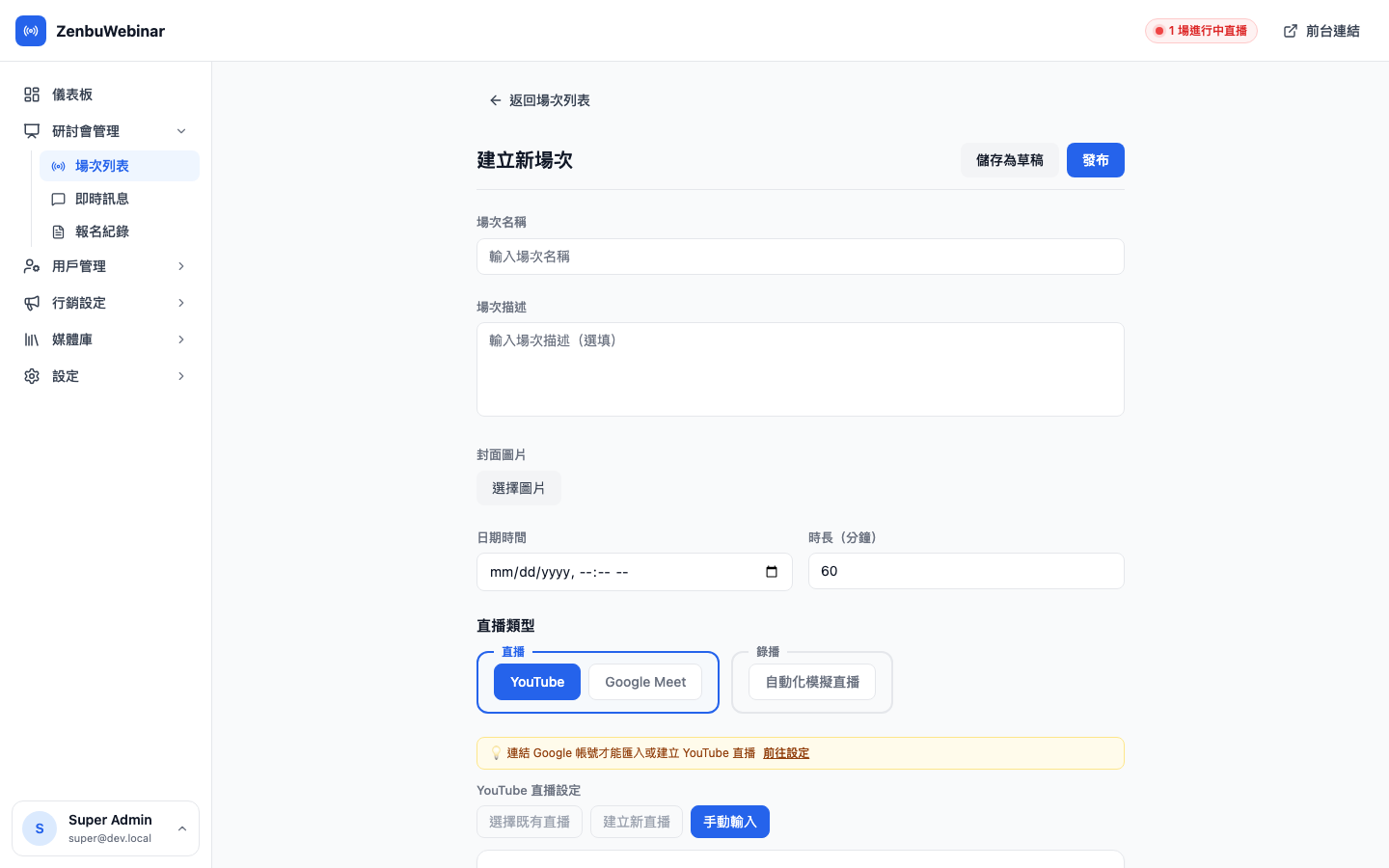Switch to 自動化模擬直播 recorded mode
Screen dimensions: 1389x868
click(x=811, y=682)
